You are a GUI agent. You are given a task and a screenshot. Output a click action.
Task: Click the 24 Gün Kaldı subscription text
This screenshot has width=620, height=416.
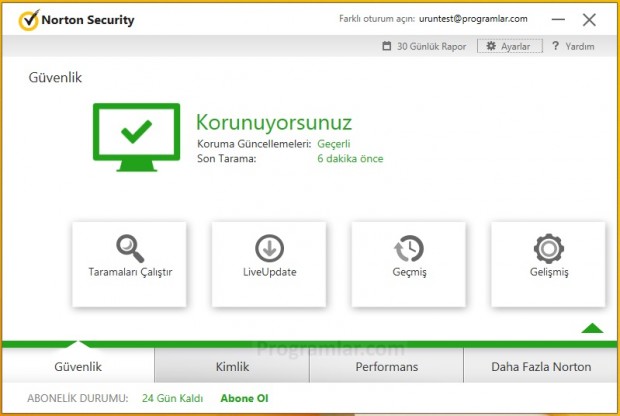click(172, 398)
